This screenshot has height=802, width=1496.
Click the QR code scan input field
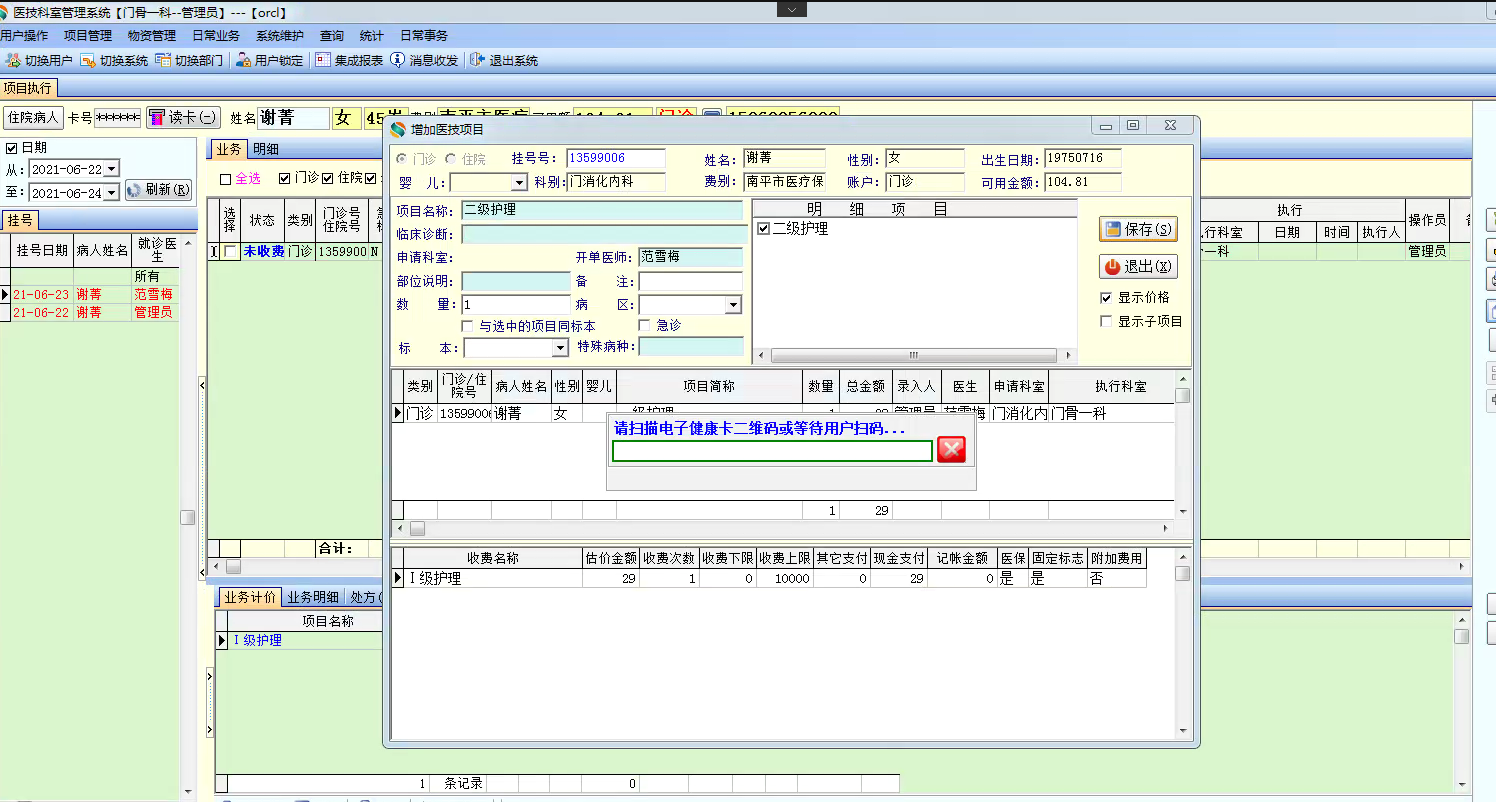pyautogui.click(x=771, y=451)
